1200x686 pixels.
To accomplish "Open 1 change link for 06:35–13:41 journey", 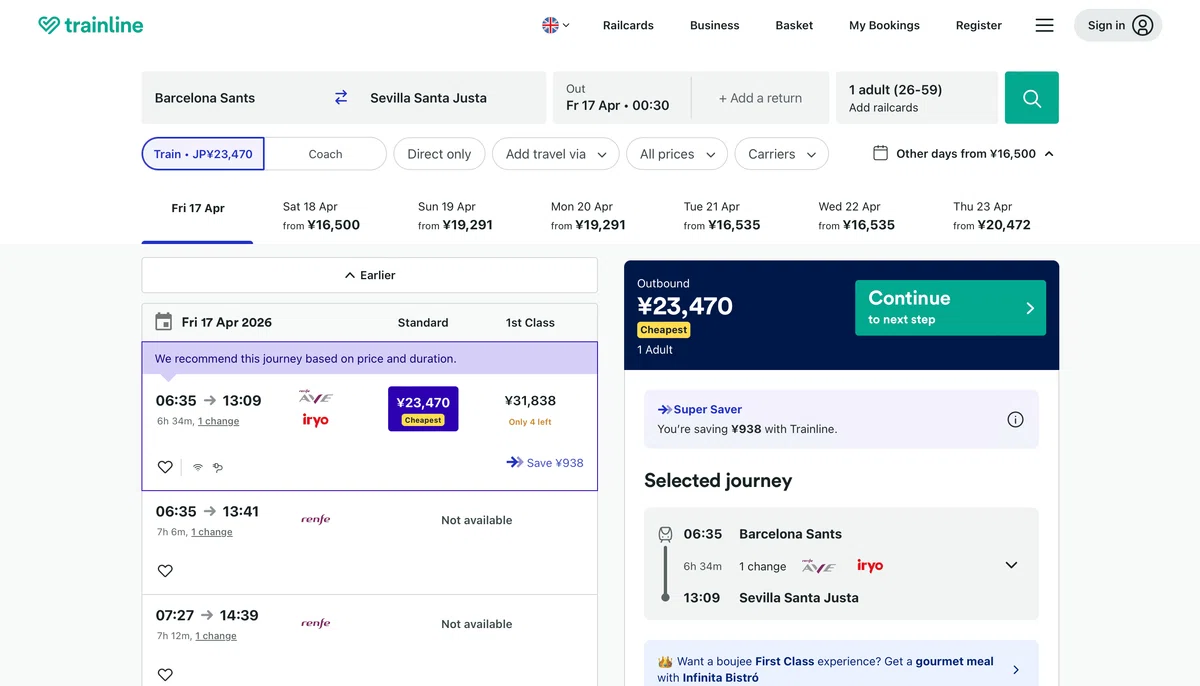I will [x=212, y=532].
